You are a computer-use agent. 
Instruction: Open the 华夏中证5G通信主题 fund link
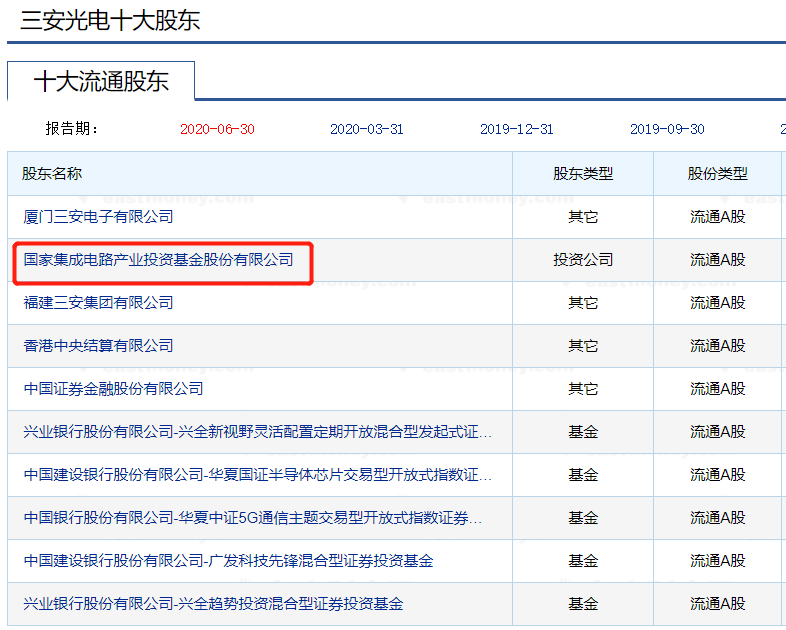pyautogui.click(x=253, y=518)
